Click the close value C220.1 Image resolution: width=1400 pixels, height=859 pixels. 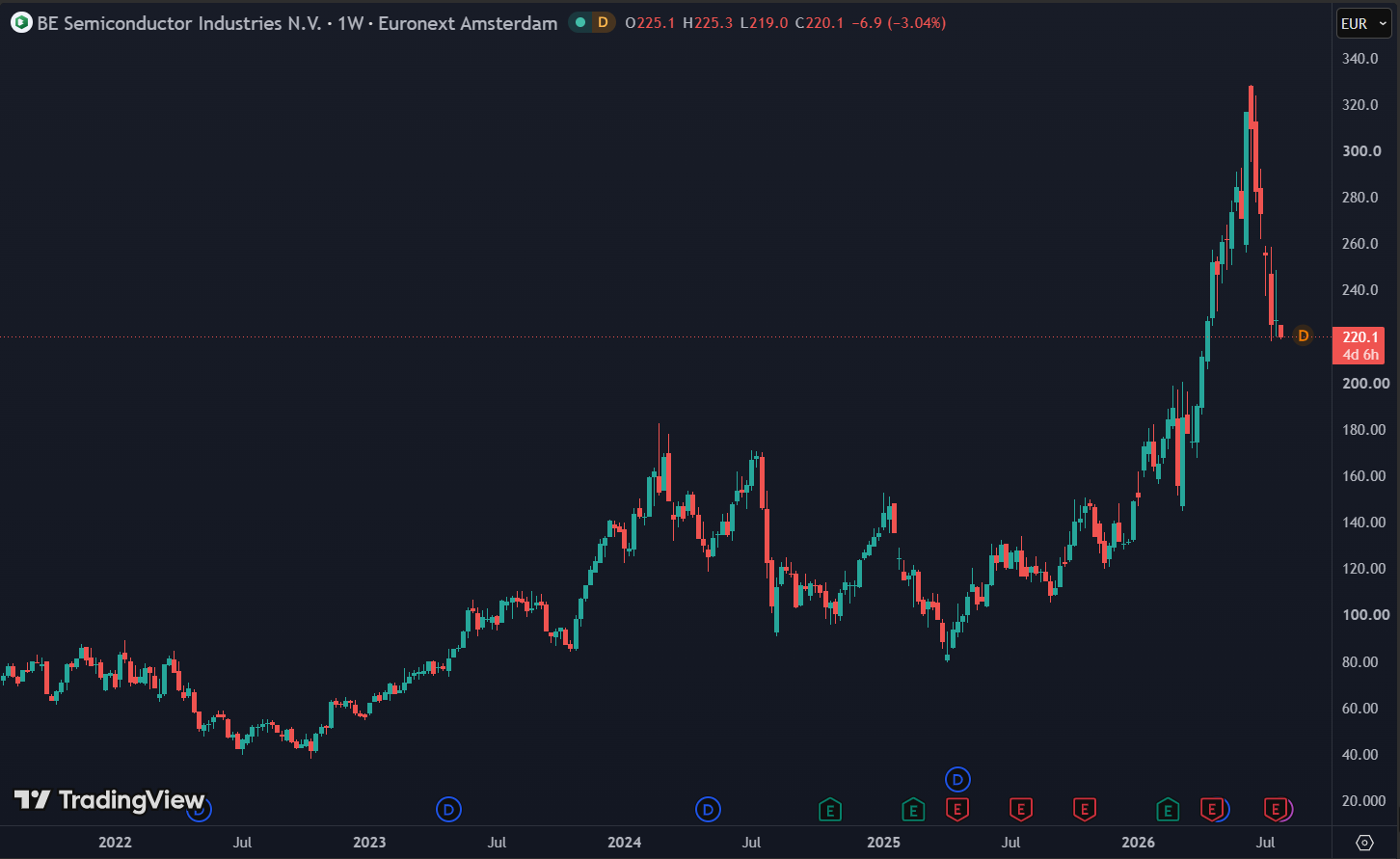(x=820, y=23)
